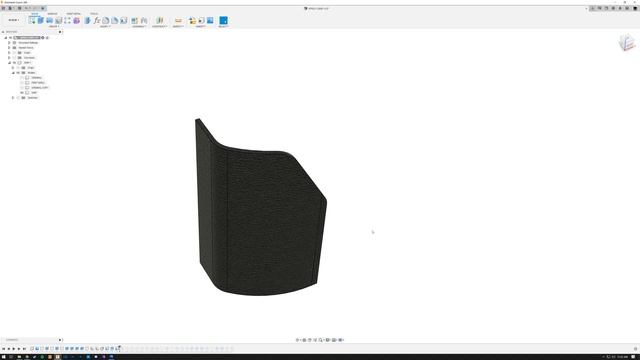Click the Offset Plane icon in Construct
The width and height of the screenshot is (640, 360).
click(160, 20)
